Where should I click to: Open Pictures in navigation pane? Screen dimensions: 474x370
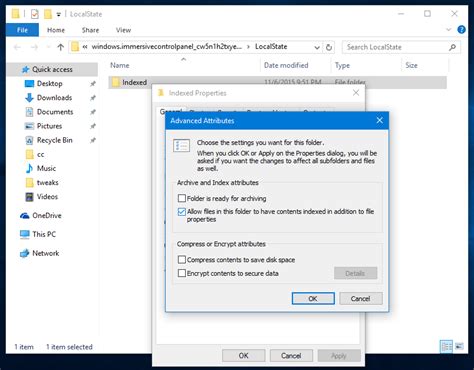[49, 126]
